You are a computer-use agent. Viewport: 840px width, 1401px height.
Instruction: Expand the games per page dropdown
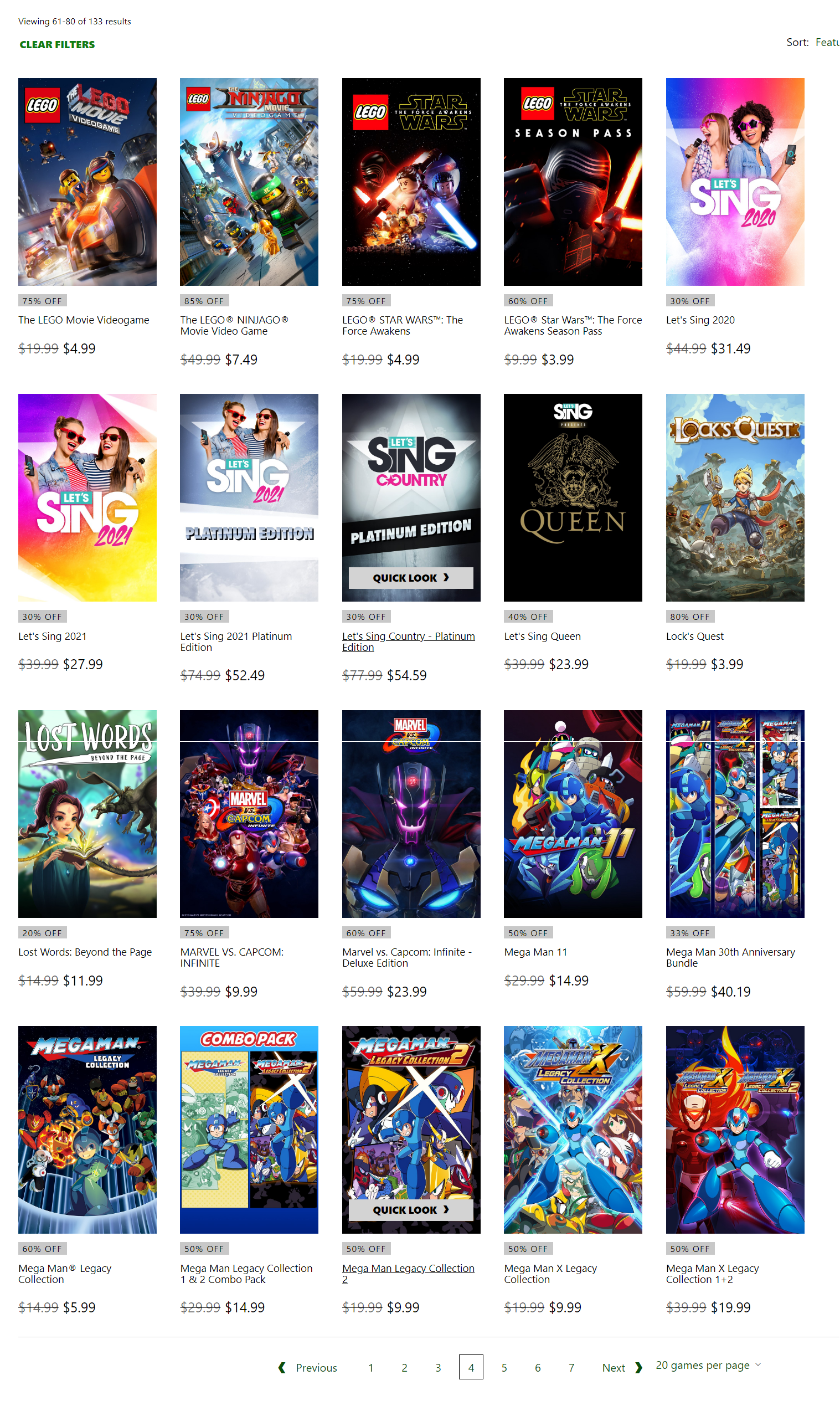(708, 1366)
